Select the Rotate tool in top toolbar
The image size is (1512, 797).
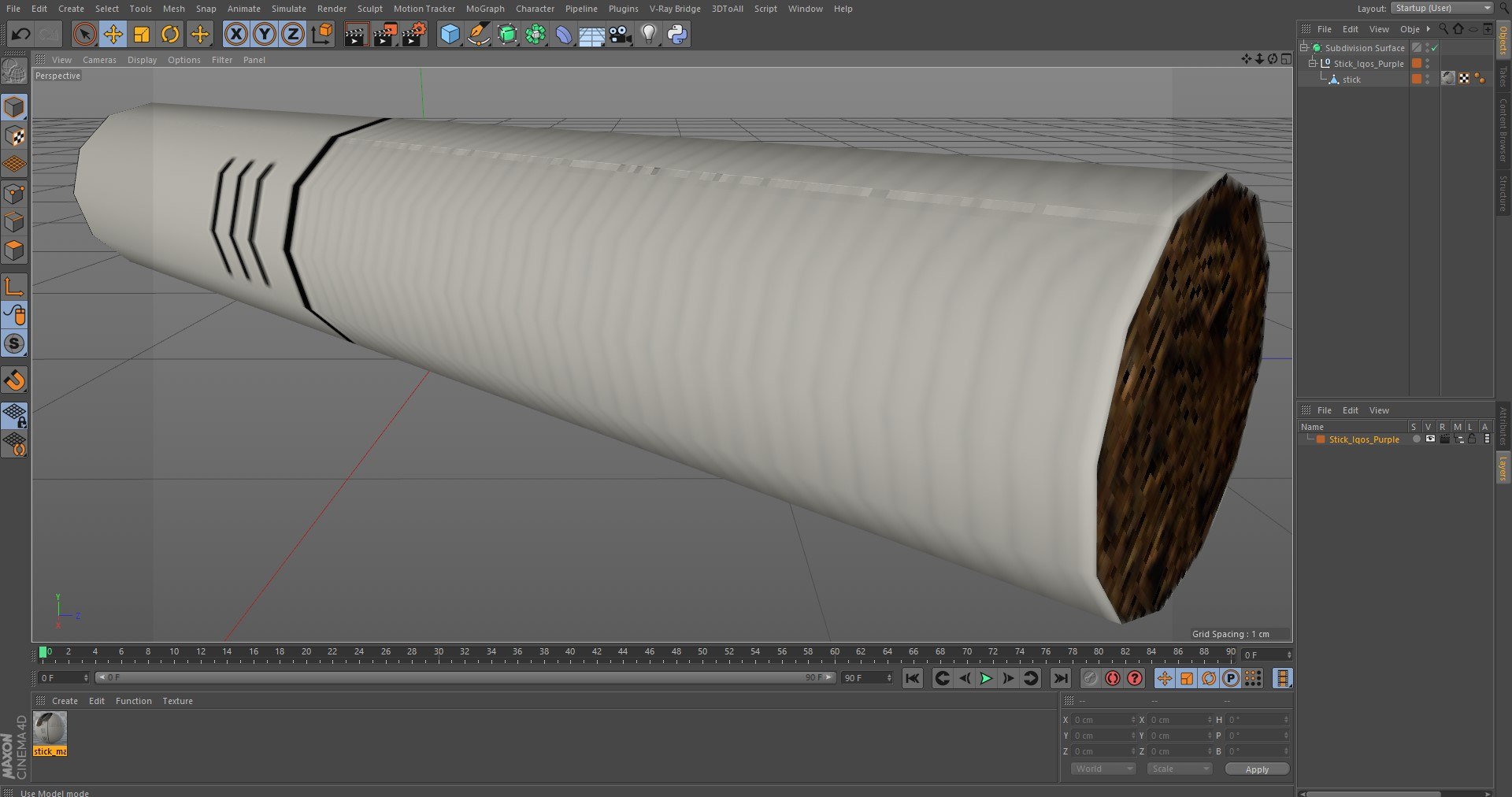pos(170,34)
